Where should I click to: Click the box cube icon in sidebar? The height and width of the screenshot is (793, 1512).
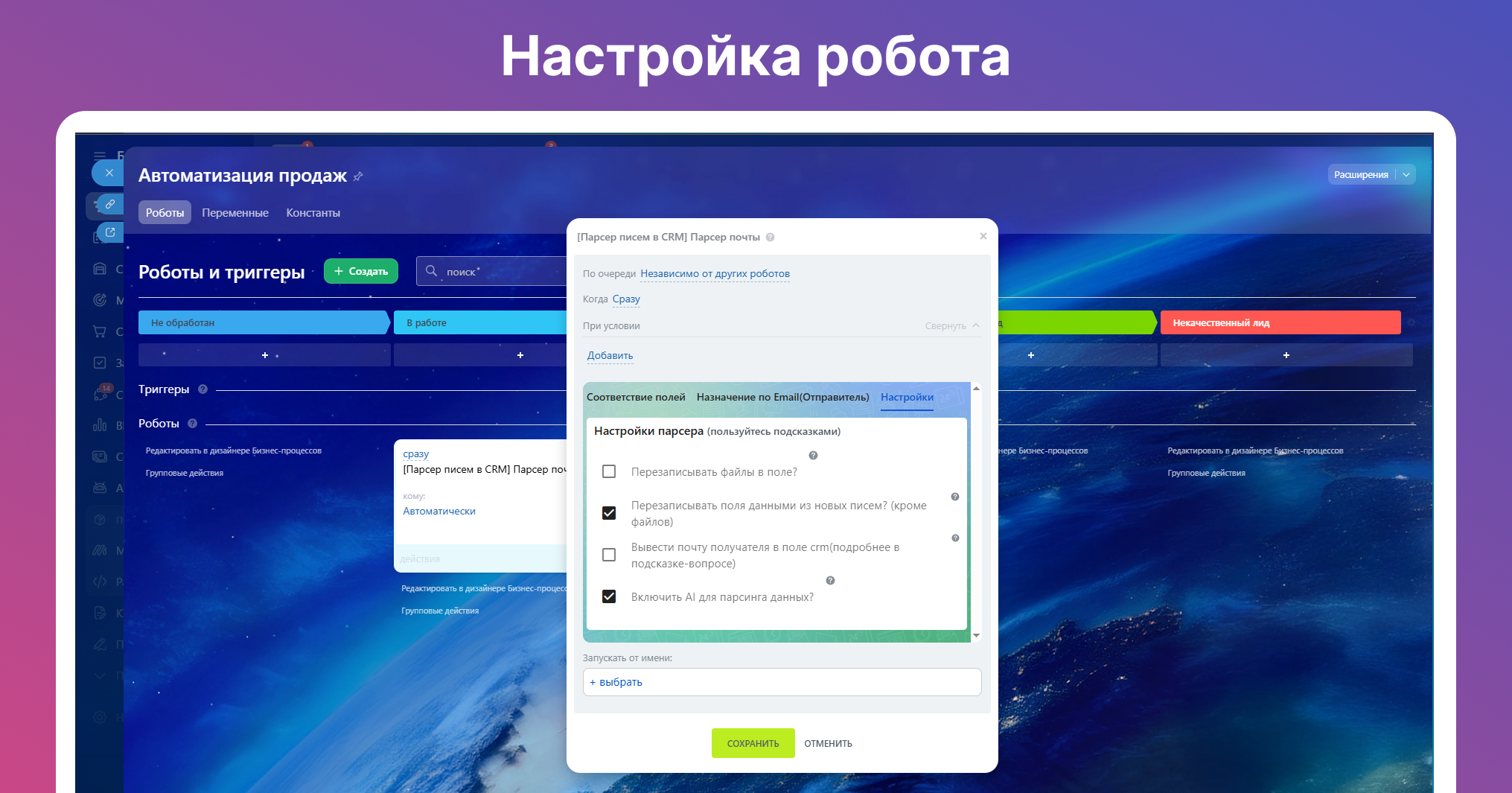coord(100,519)
